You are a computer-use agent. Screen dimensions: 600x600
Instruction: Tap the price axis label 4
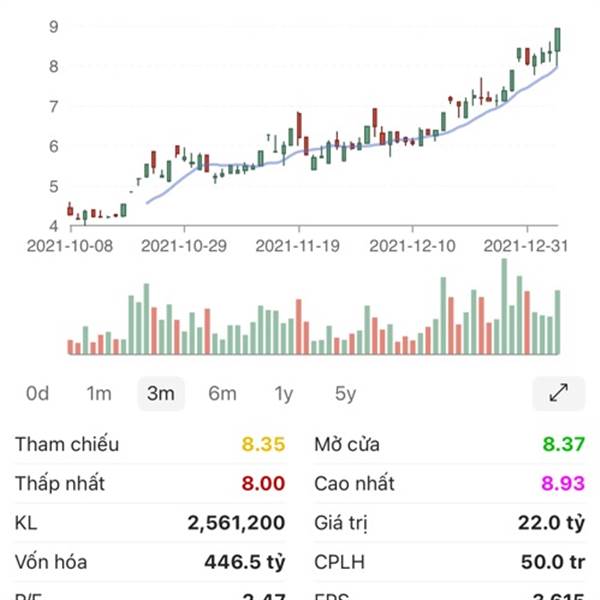point(54,226)
